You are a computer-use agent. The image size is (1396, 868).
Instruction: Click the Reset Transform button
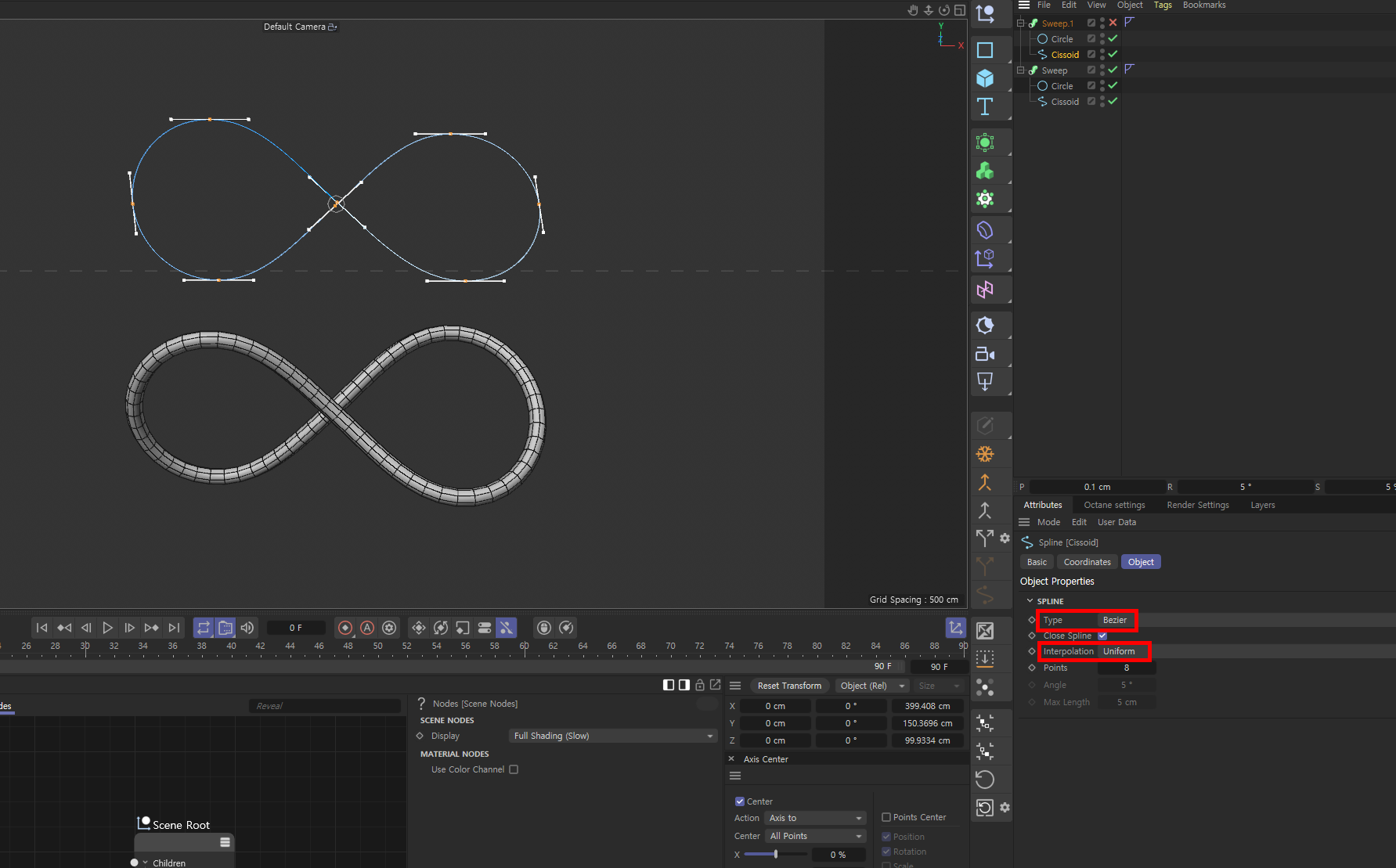789,686
